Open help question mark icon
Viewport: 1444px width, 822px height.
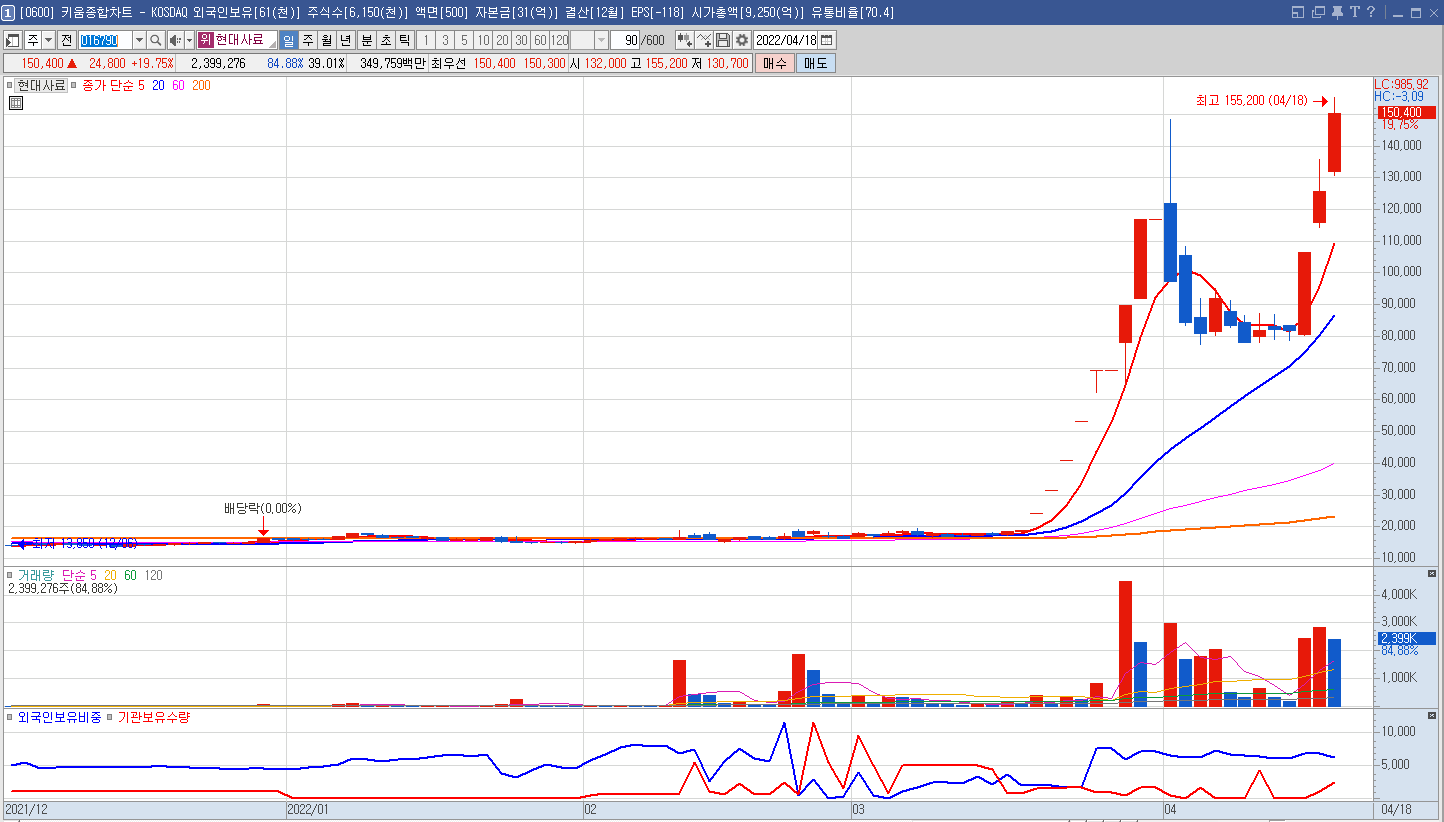1371,12
